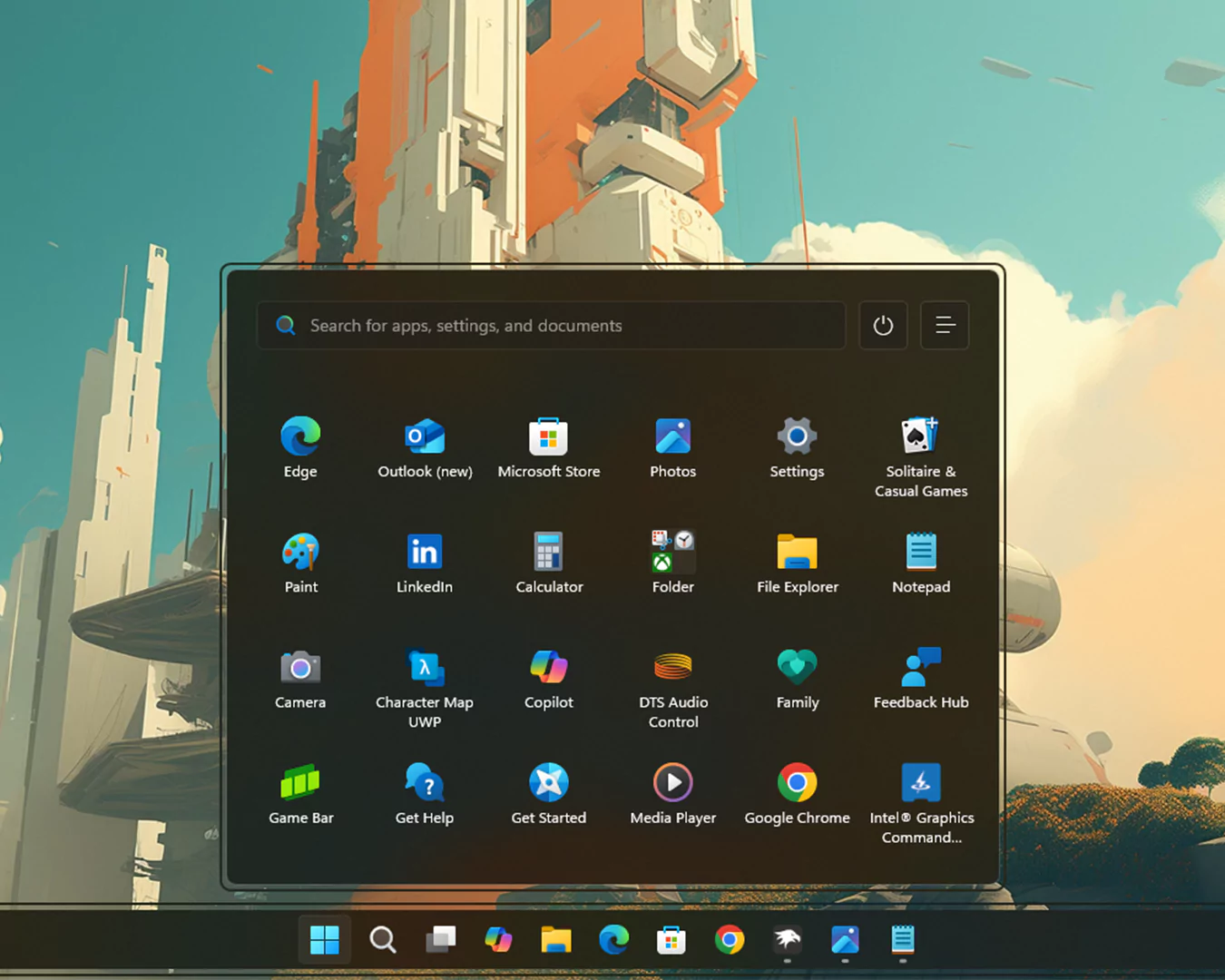Launch Outlook (new) from the app grid

tap(425, 448)
